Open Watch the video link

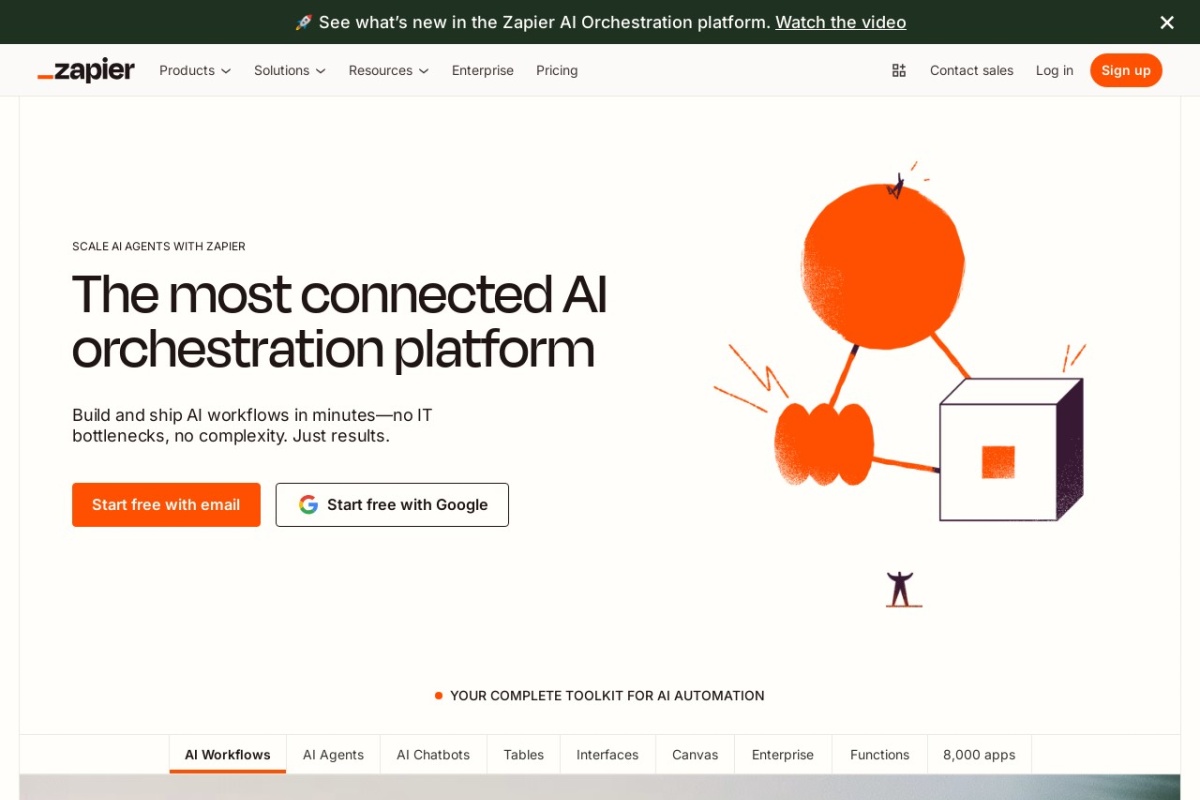pyautogui.click(x=840, y=22)
